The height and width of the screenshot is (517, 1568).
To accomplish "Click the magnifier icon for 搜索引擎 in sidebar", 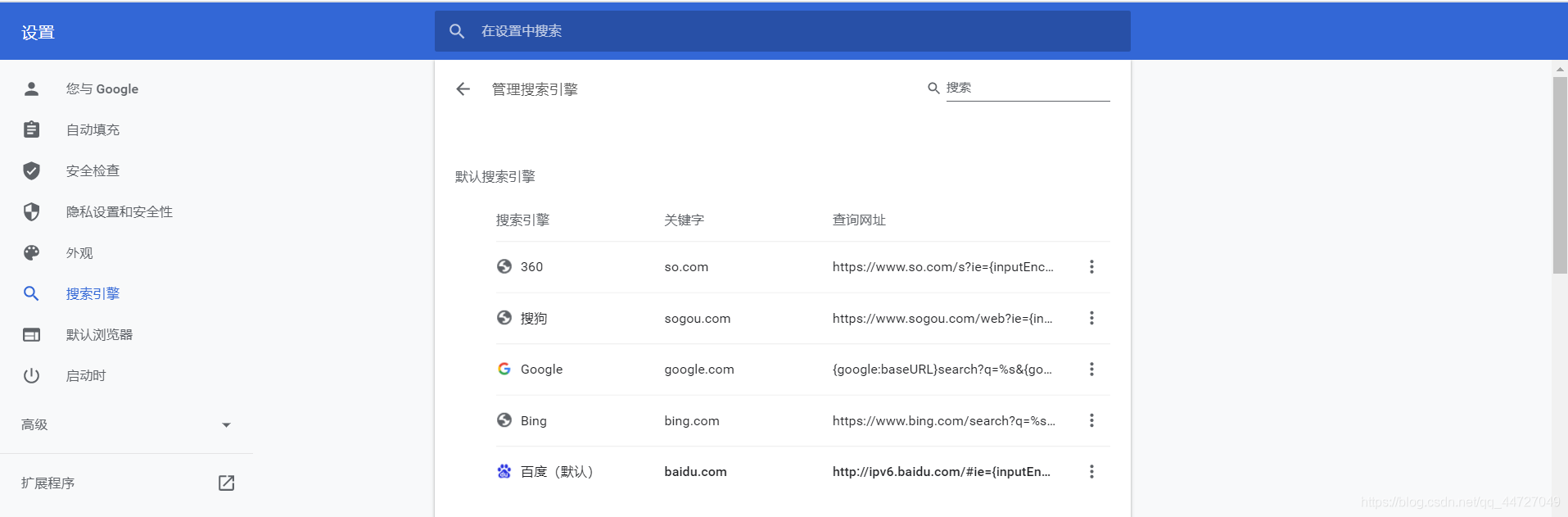I will click(x=31, y=293).
